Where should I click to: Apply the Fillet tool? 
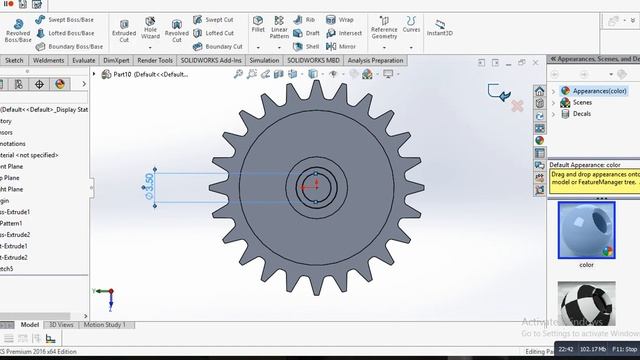[x=258, y=24]
